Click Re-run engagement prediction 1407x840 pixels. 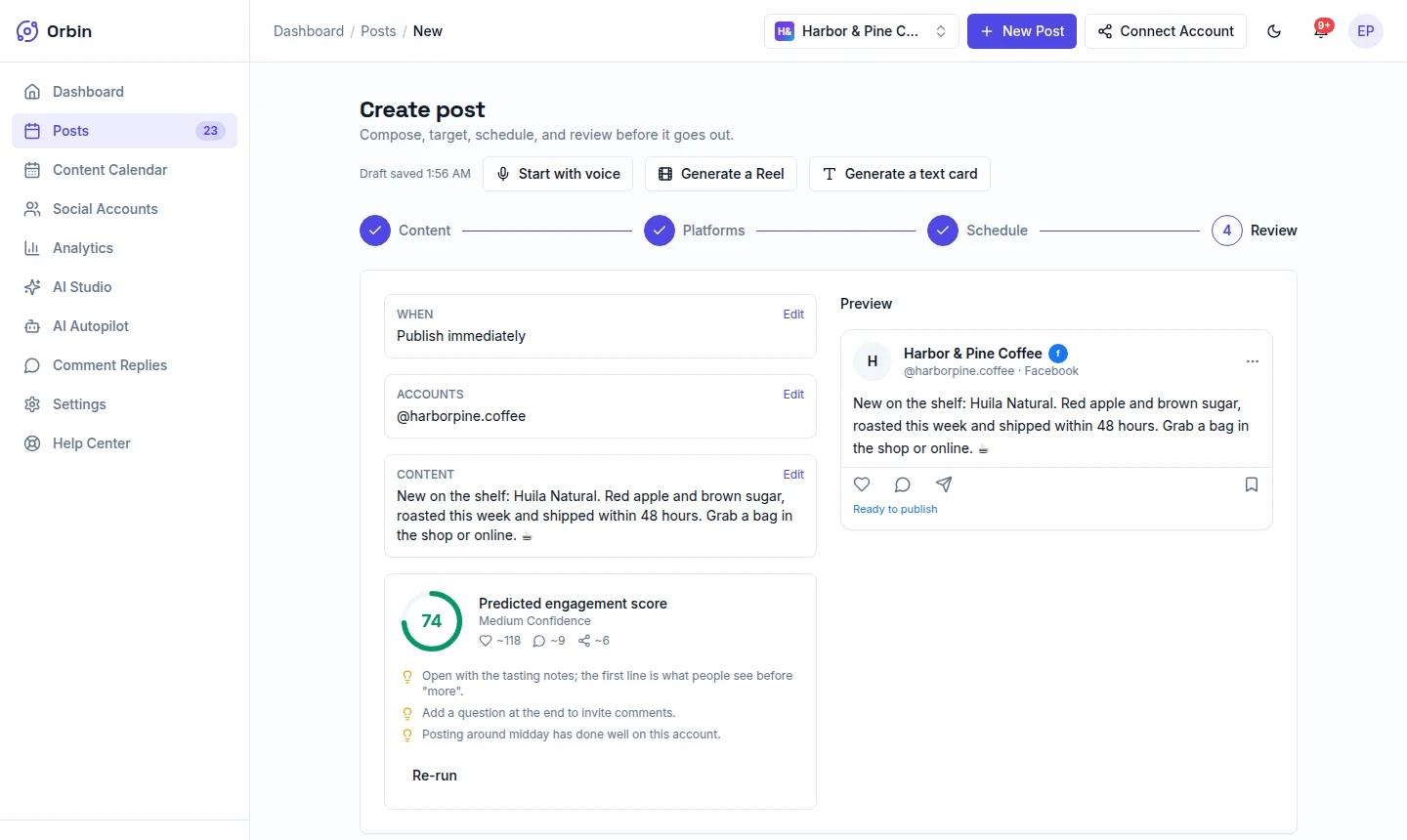(x=435, y=776)
